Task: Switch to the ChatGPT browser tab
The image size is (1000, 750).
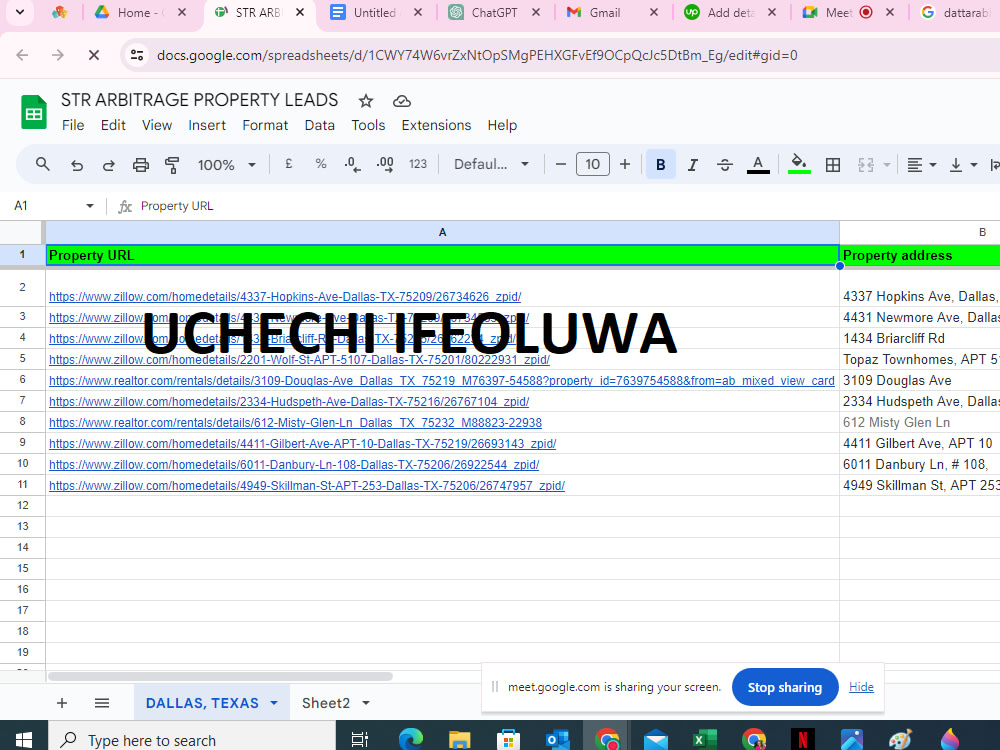Action: point(493,13)
